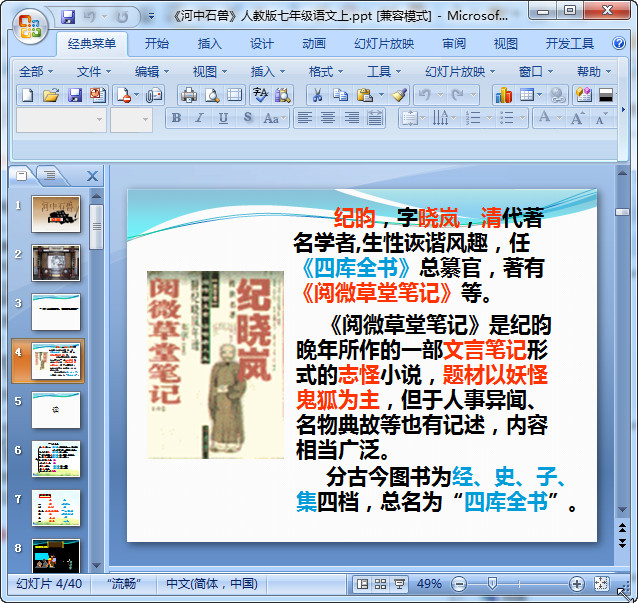Expand the 全部 menu dropdown
This screenshot has width=638, height=603.
pos(36,72)
